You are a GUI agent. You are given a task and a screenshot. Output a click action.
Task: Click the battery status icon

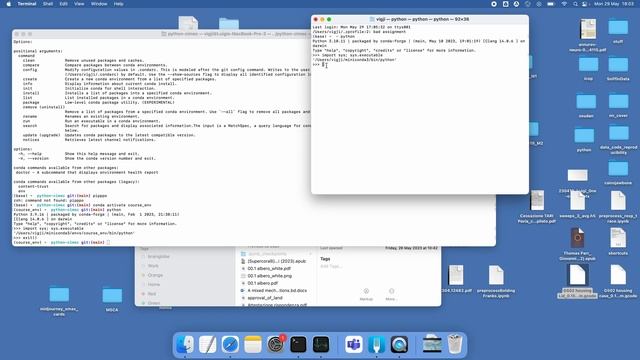coord(551,4)
